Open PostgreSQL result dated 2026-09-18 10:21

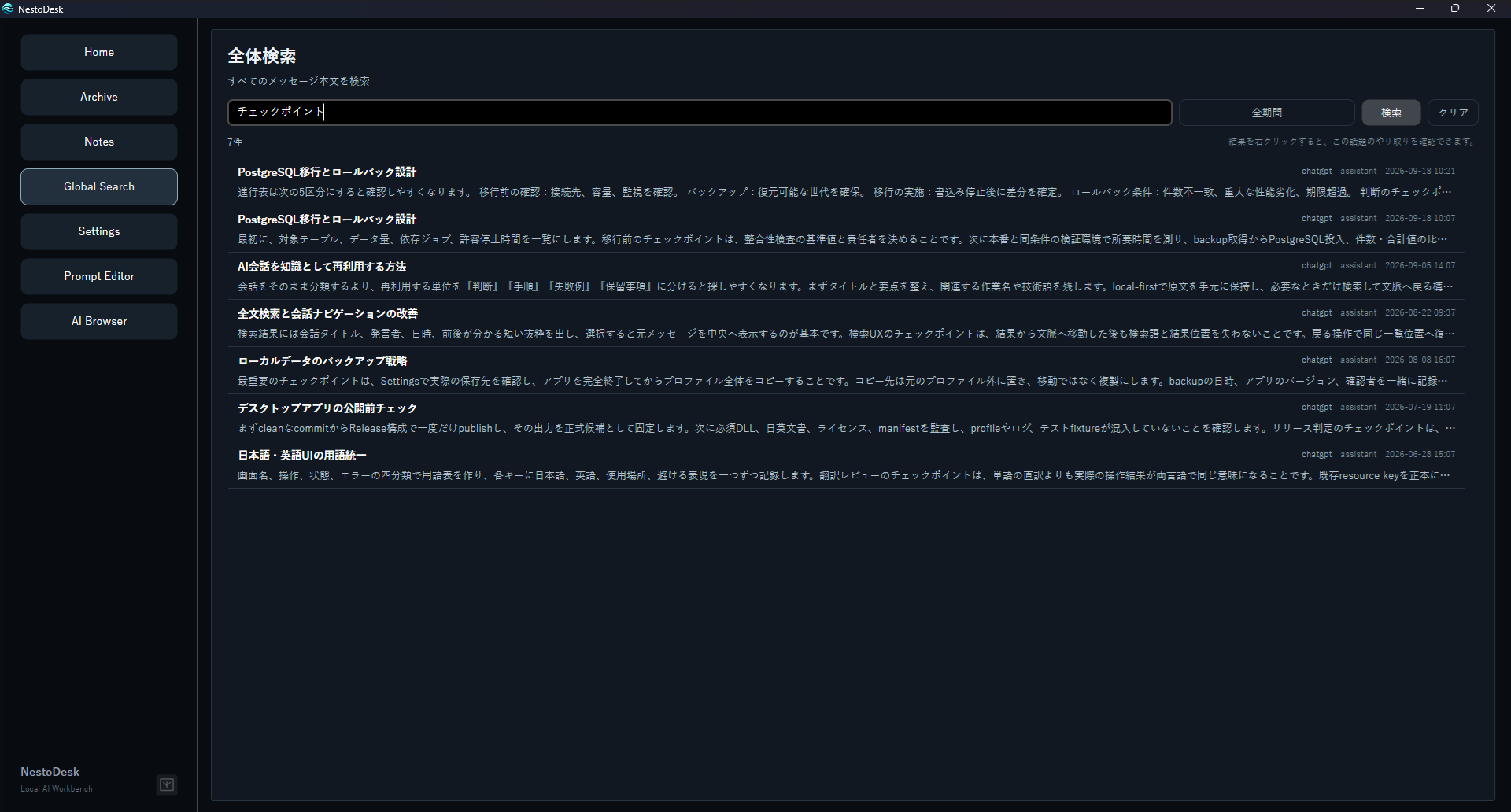[846, 182]
